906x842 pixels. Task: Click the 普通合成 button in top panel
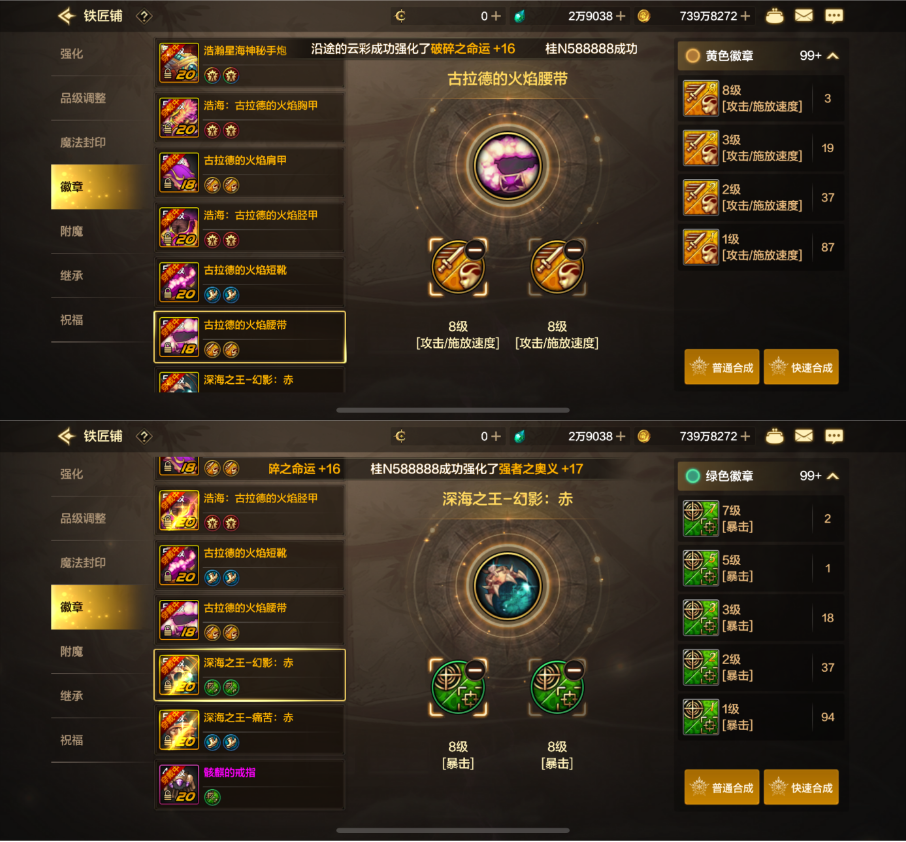click(722, 367)
